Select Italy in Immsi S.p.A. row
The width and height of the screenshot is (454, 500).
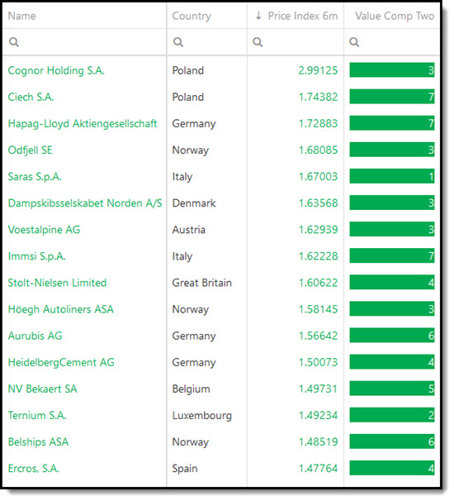(182, 257)
